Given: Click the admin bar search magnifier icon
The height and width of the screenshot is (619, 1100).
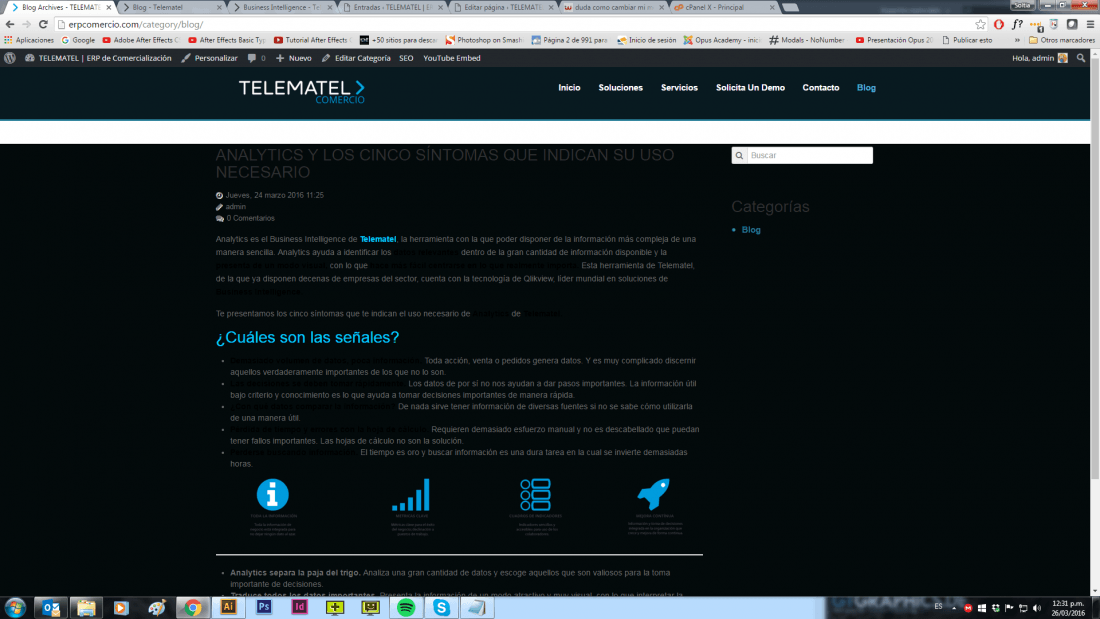Looking at the screenshot, I should pos(1081,58).
